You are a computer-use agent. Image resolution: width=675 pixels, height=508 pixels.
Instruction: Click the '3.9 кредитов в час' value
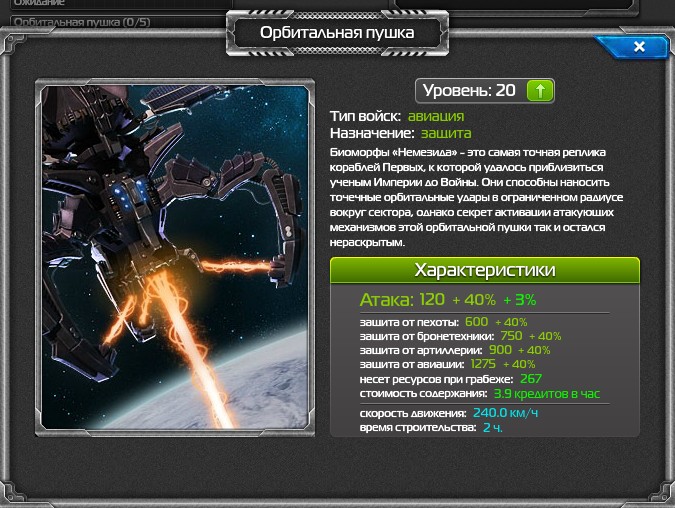click(547, 394)
